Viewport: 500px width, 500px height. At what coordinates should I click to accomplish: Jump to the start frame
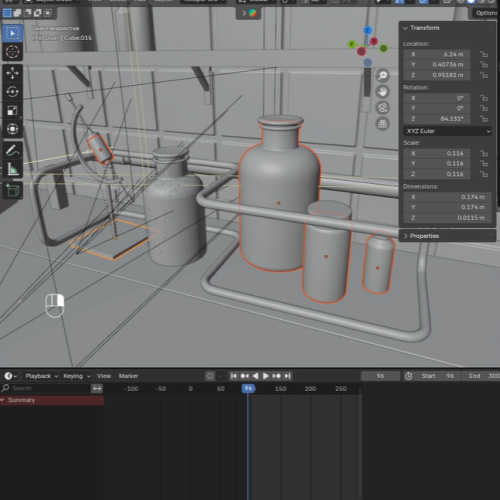click(x=234, y=376)
